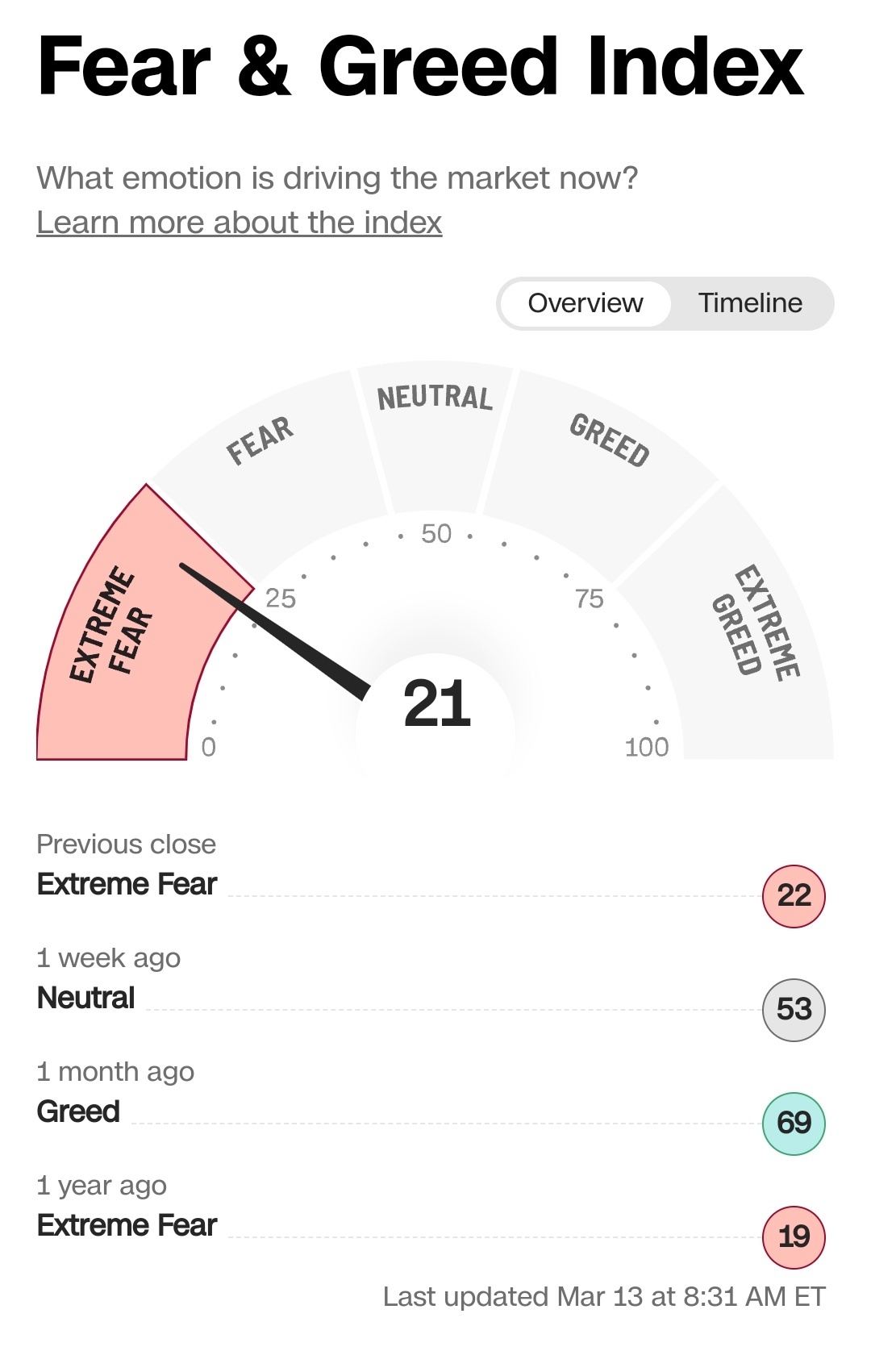This screenshot has width=871, height=1372.
Task: Click the gauge's current value 21
Action: click(436, 704)
